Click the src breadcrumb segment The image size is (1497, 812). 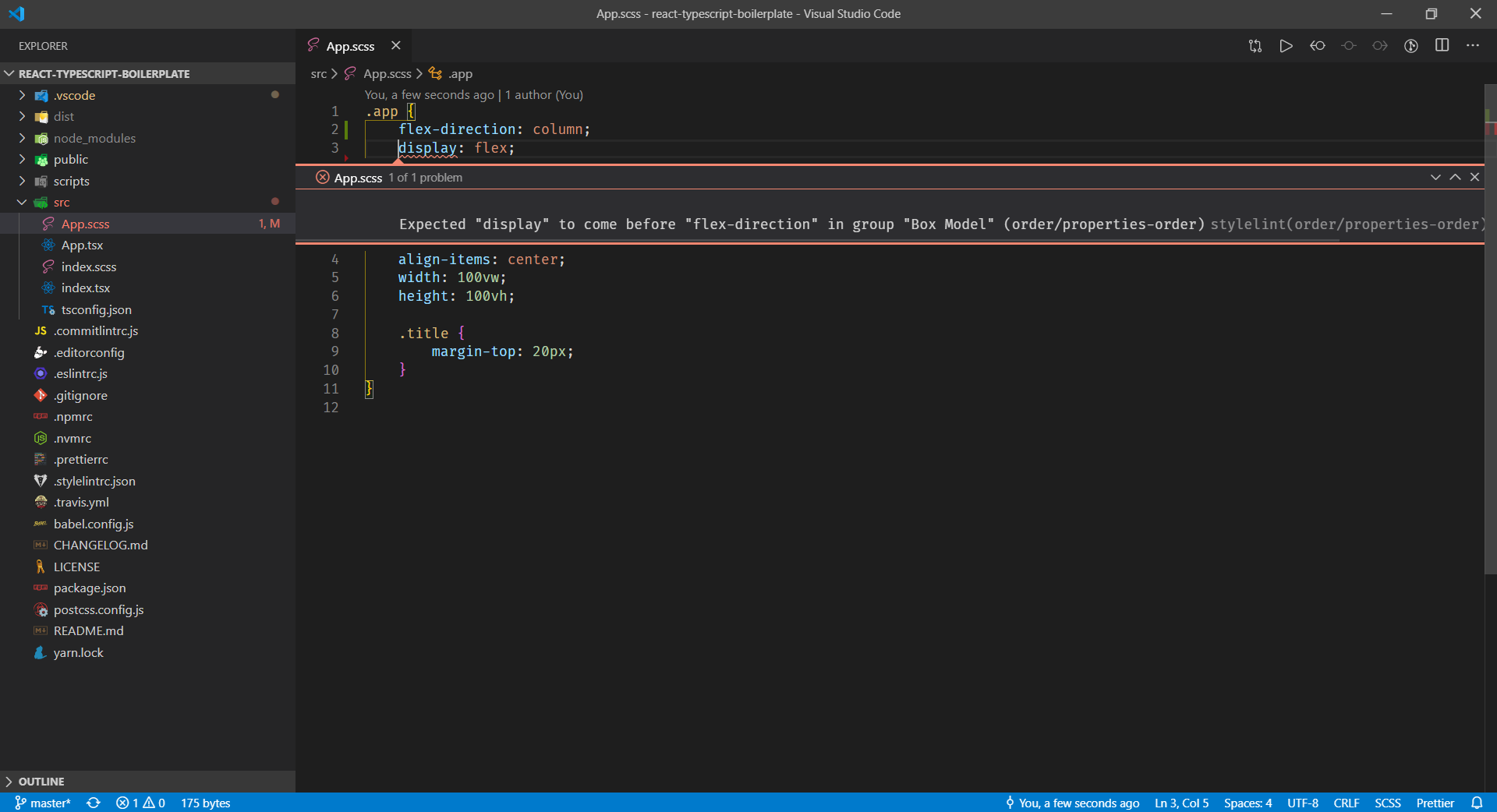318,73
